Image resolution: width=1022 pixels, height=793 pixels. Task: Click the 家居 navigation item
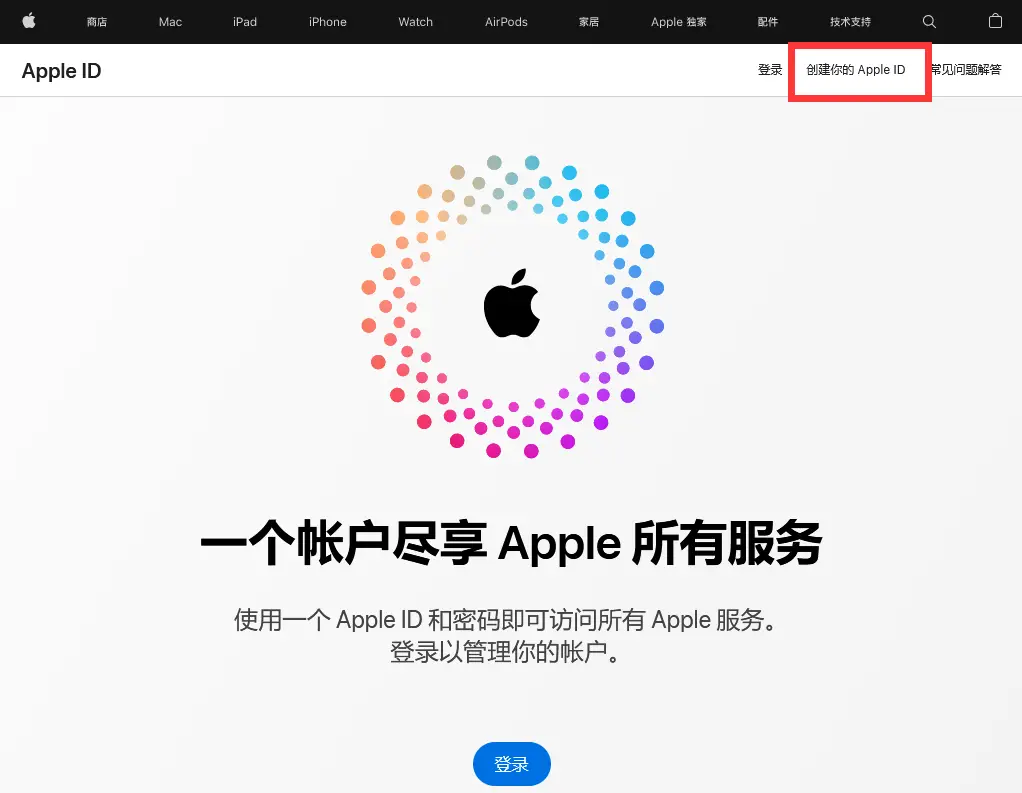coord(589,22)
